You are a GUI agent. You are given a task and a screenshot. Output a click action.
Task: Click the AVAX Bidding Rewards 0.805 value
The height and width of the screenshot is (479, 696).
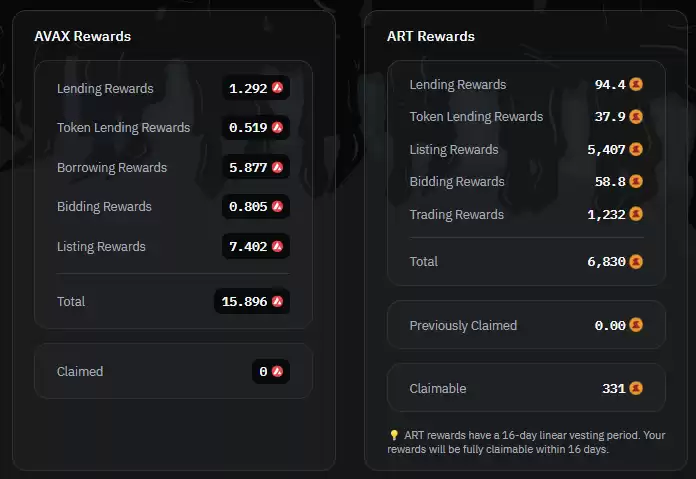(x=248, y=206)
